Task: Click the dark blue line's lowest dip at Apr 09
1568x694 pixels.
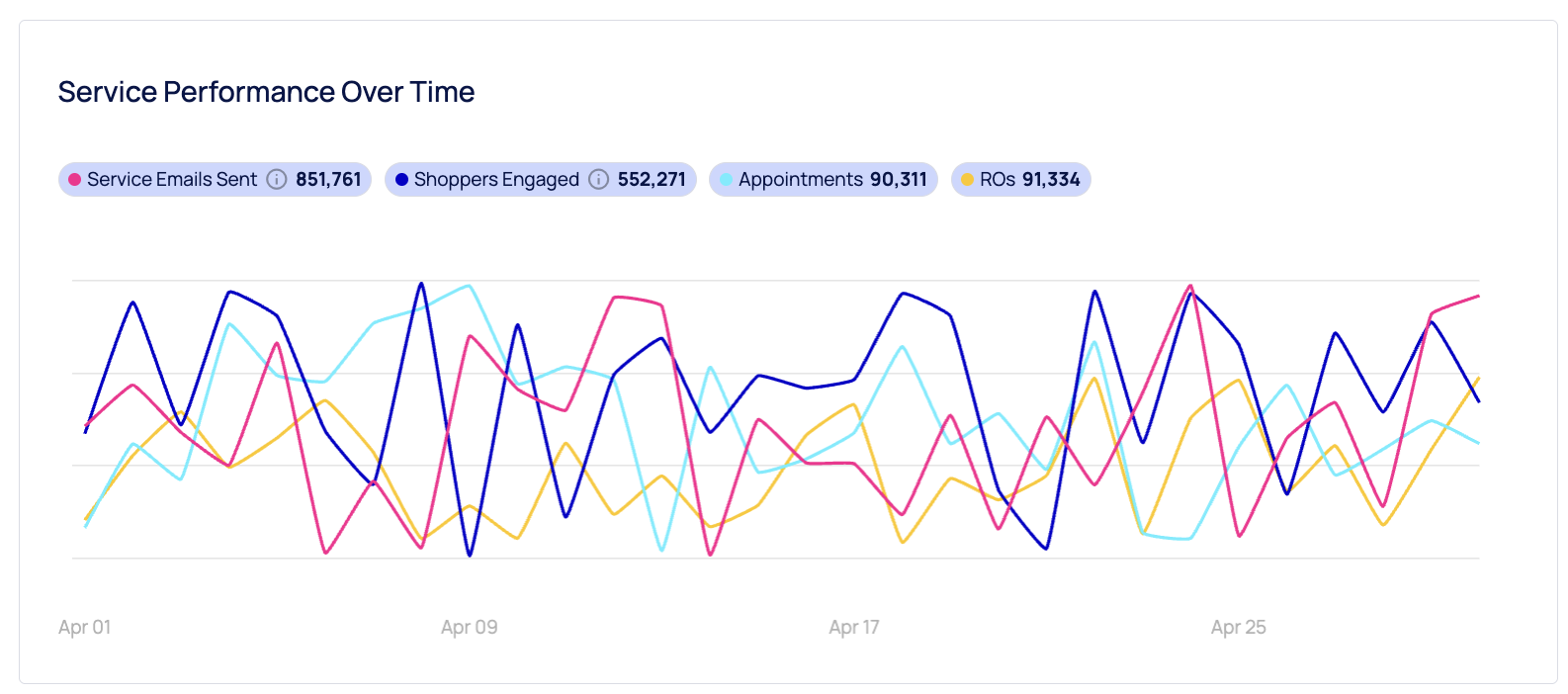Action: (470, 555)
